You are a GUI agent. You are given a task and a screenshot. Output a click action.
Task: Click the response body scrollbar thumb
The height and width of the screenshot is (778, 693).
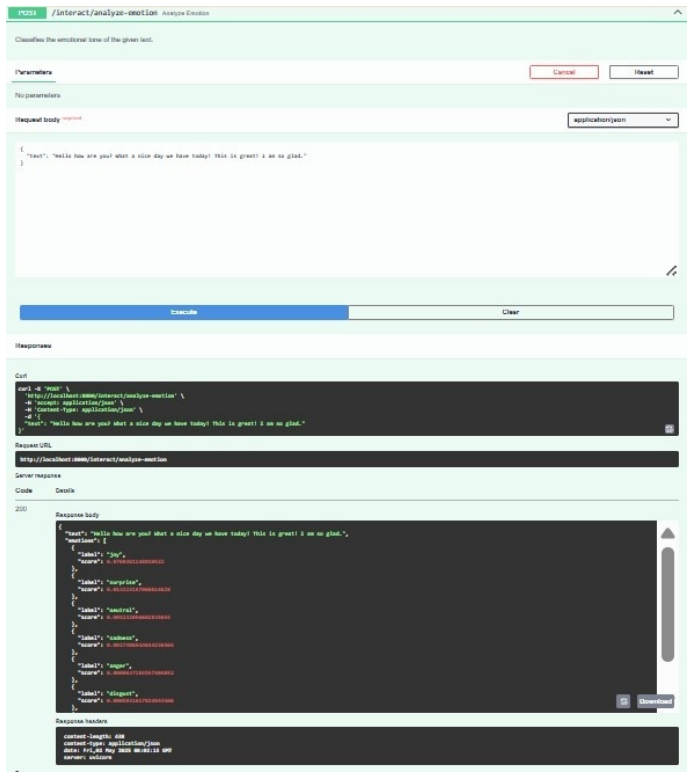click(668, 604)
